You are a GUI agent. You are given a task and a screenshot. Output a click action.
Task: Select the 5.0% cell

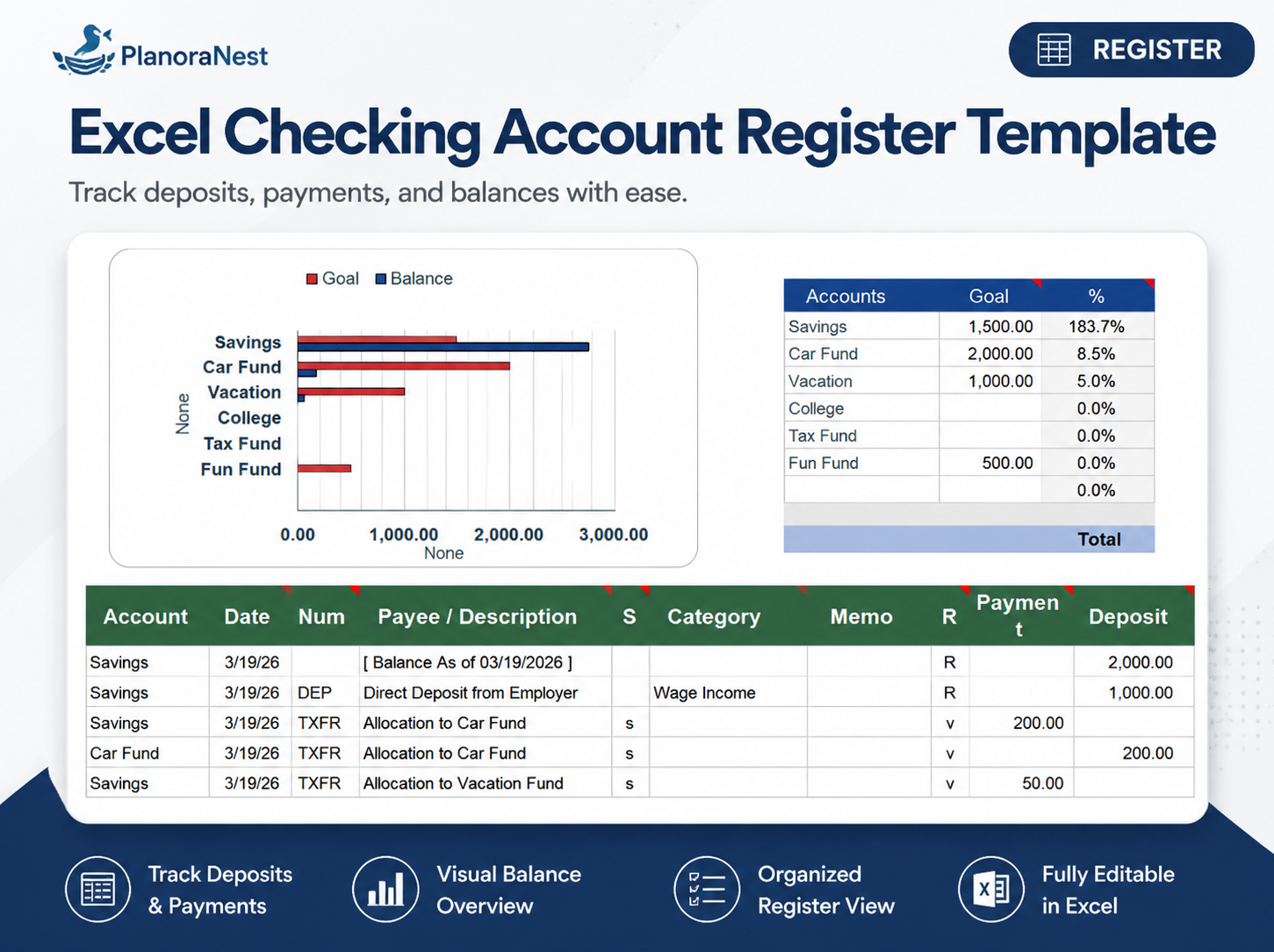point(1097,380)
